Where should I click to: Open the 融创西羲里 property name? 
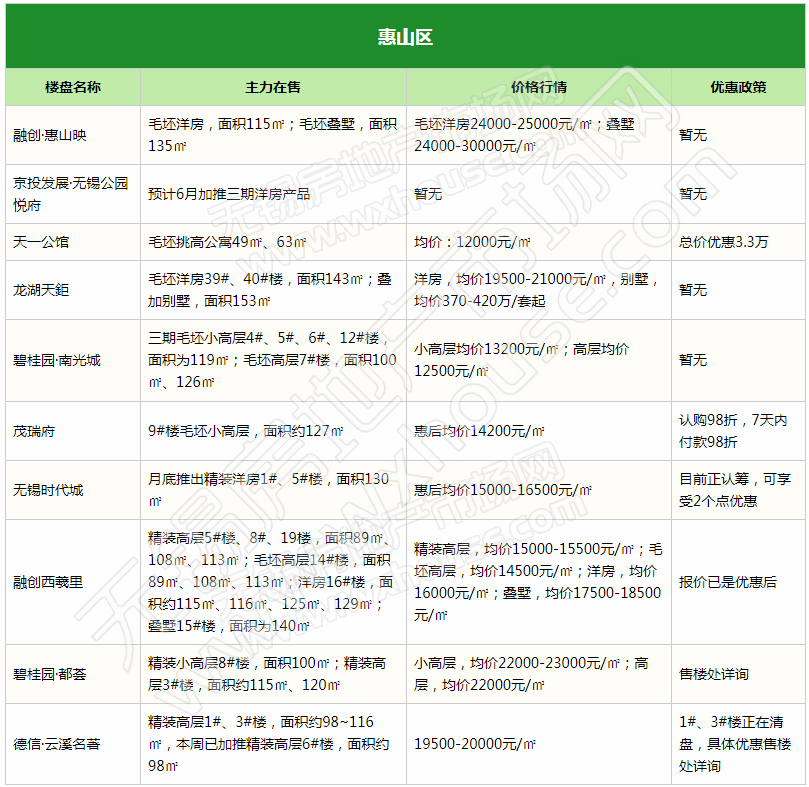[48, 582]
